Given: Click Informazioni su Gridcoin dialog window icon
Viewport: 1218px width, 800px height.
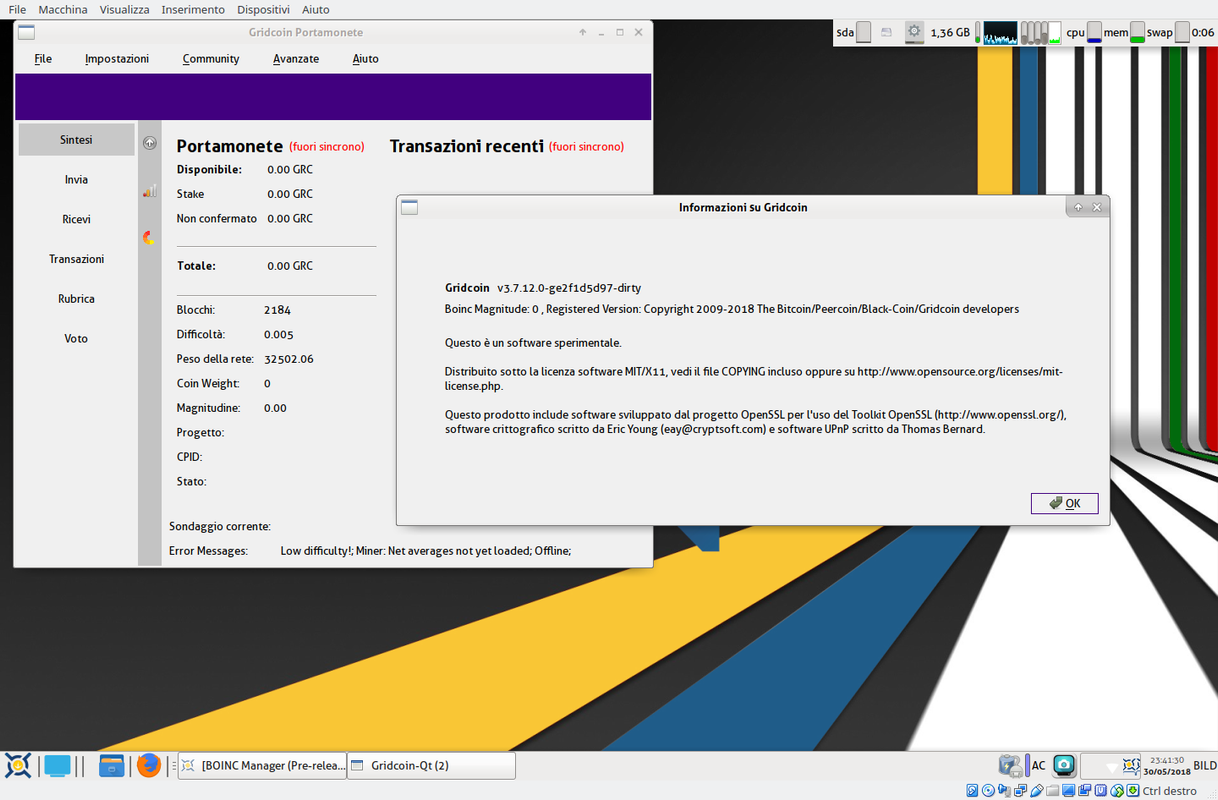Looking at the screenshot, I should (x=409, y=207).
